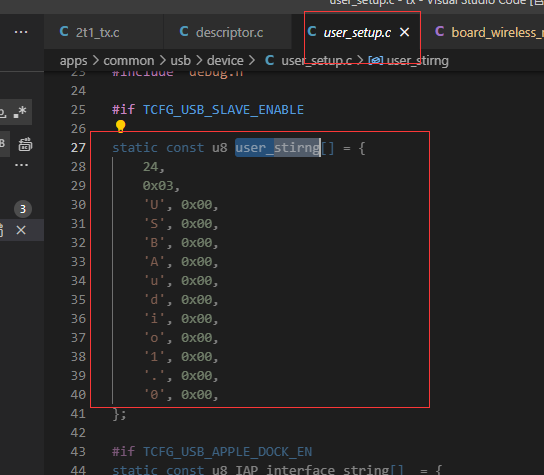
Task: Click the 'i' character on line 36
Action: pyautogui.click(x=154, y=319)
